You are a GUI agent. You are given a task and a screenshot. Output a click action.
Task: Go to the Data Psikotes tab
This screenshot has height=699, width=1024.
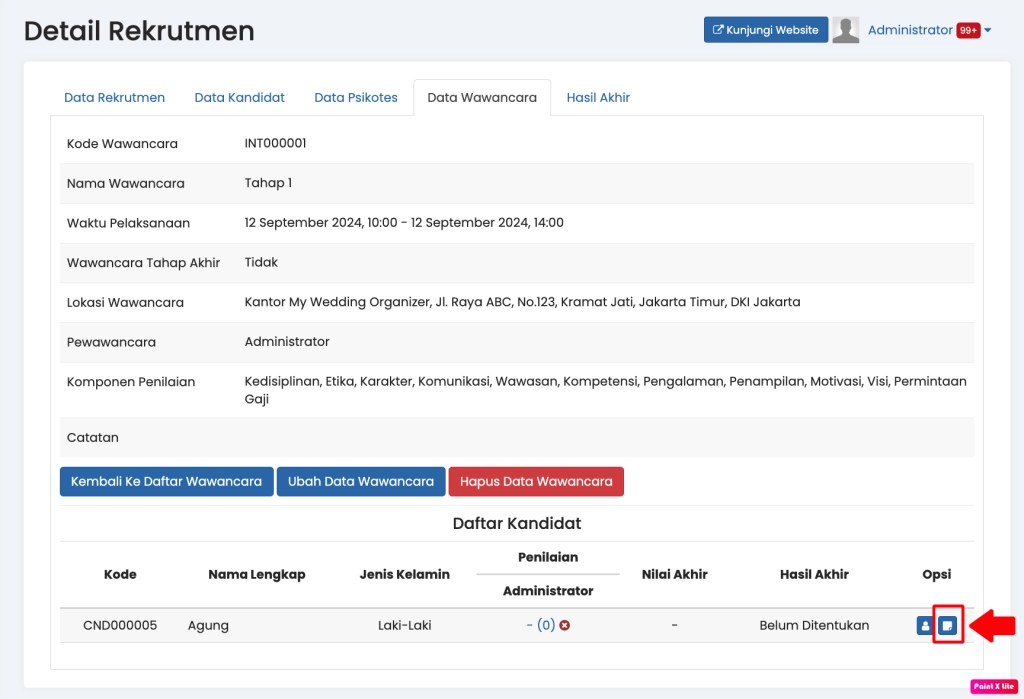coord(356,98)
